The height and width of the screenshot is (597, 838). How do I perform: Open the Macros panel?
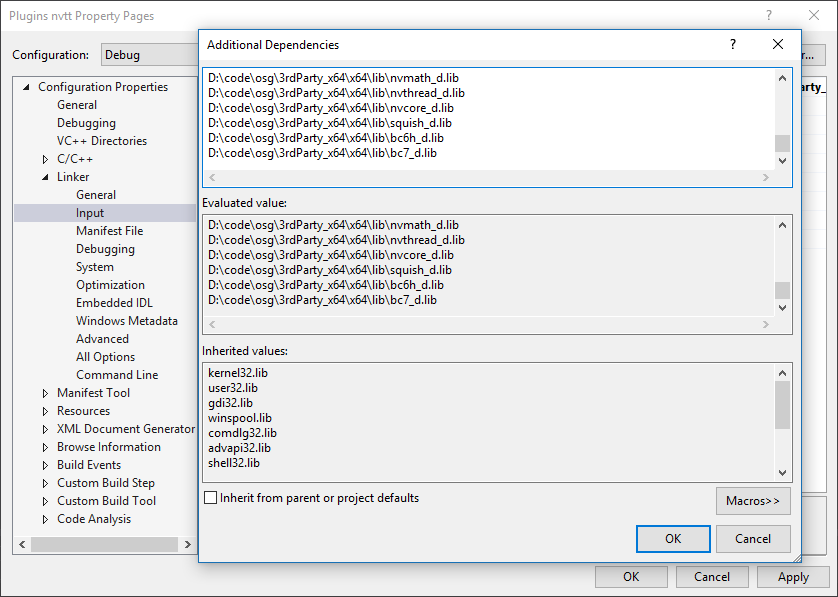click(x=753, y=500)
